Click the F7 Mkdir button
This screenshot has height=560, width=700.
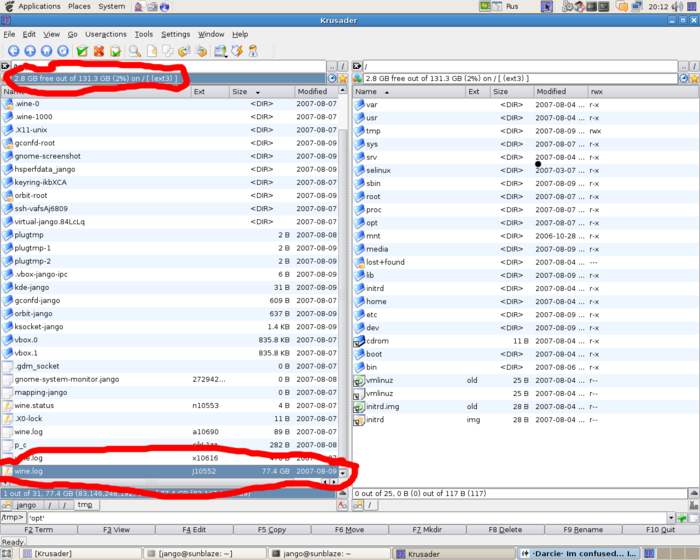coord(427,530)
